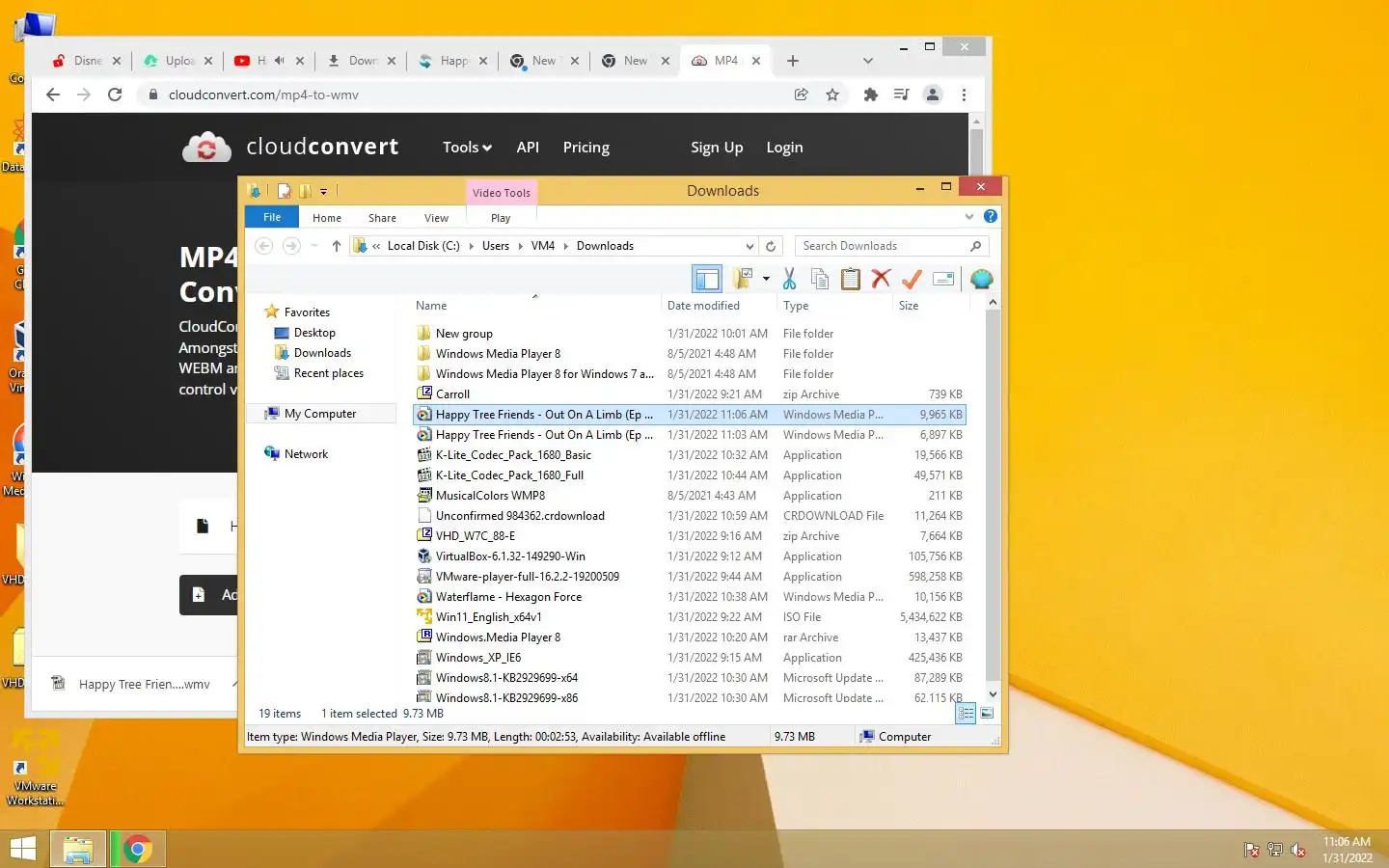
Task: Click scroll down arrow in file list
Action: (993, 693)
